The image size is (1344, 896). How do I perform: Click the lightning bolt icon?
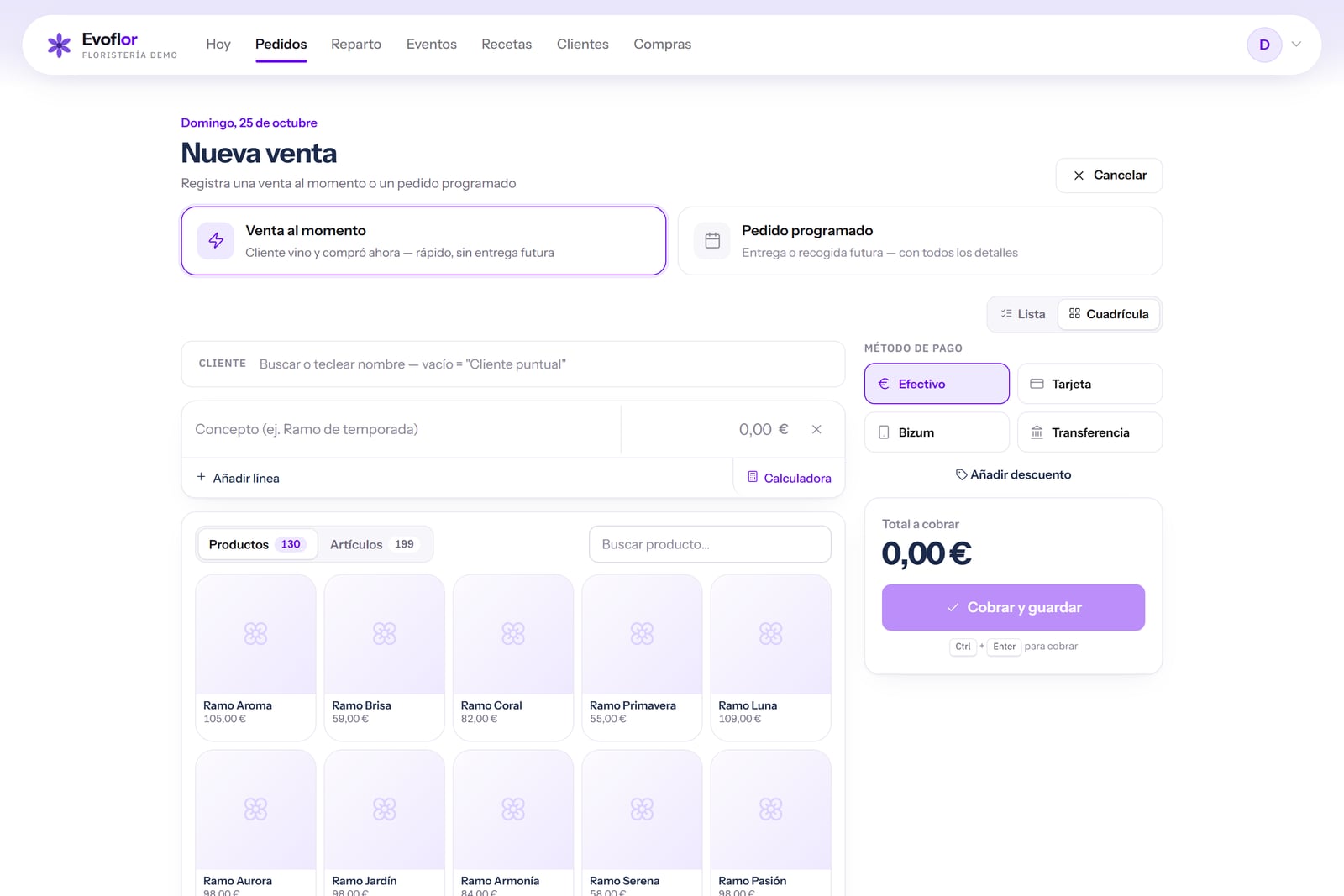[216, 241]
